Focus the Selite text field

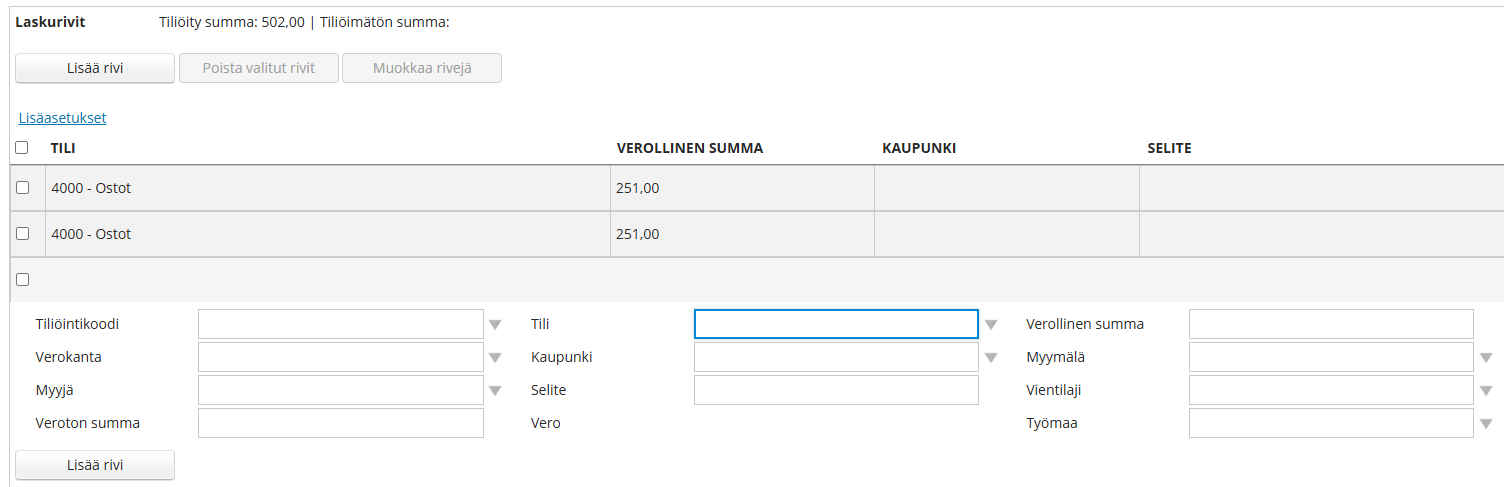(836, 390)
